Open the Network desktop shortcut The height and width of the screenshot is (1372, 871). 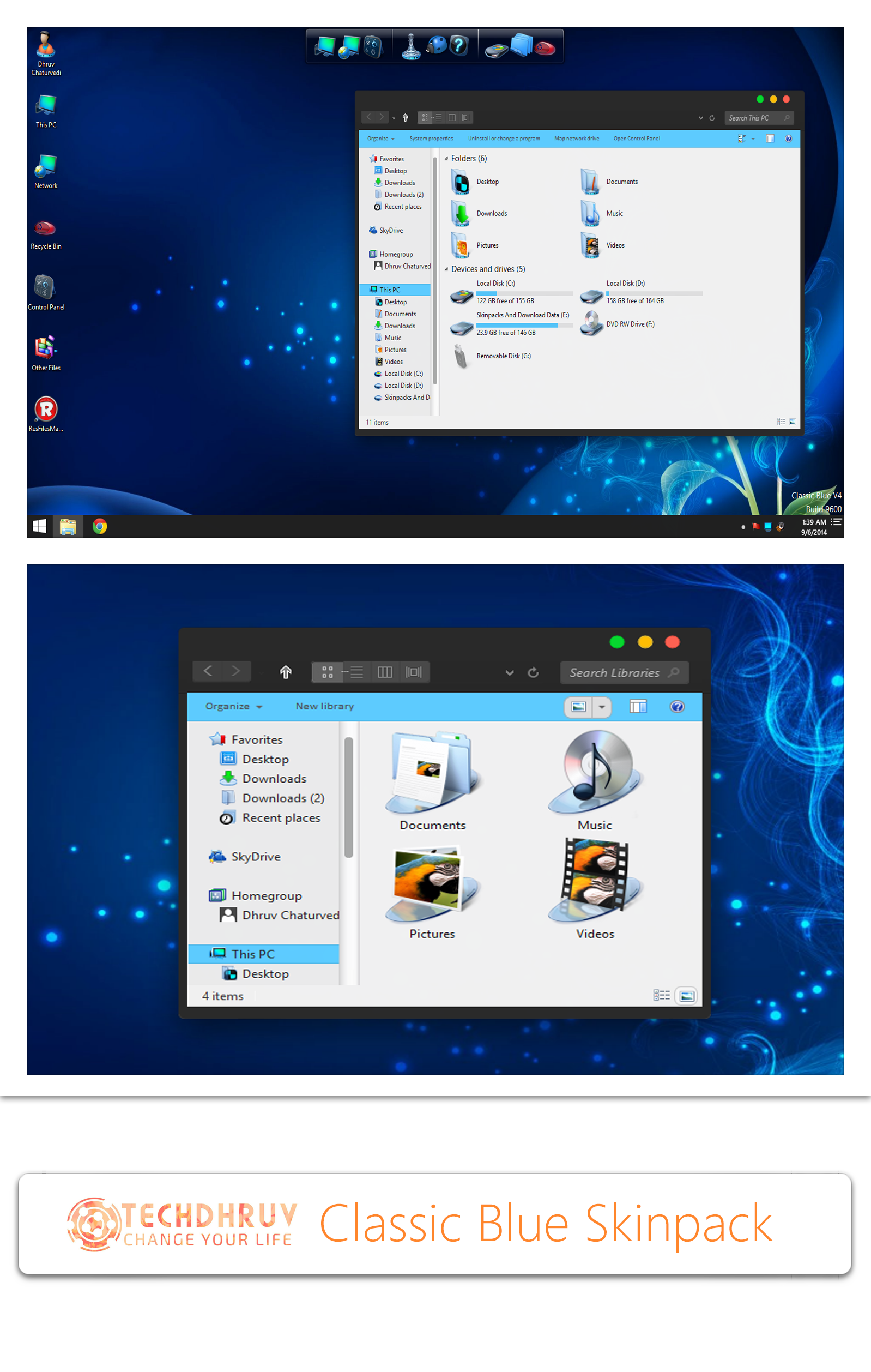pos(46,171)
